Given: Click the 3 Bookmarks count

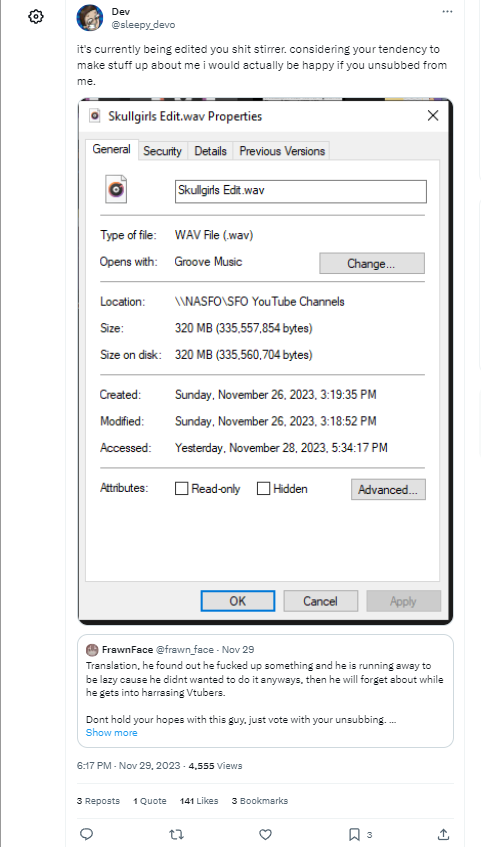Looking at the screenshot, I should point(259,801).
